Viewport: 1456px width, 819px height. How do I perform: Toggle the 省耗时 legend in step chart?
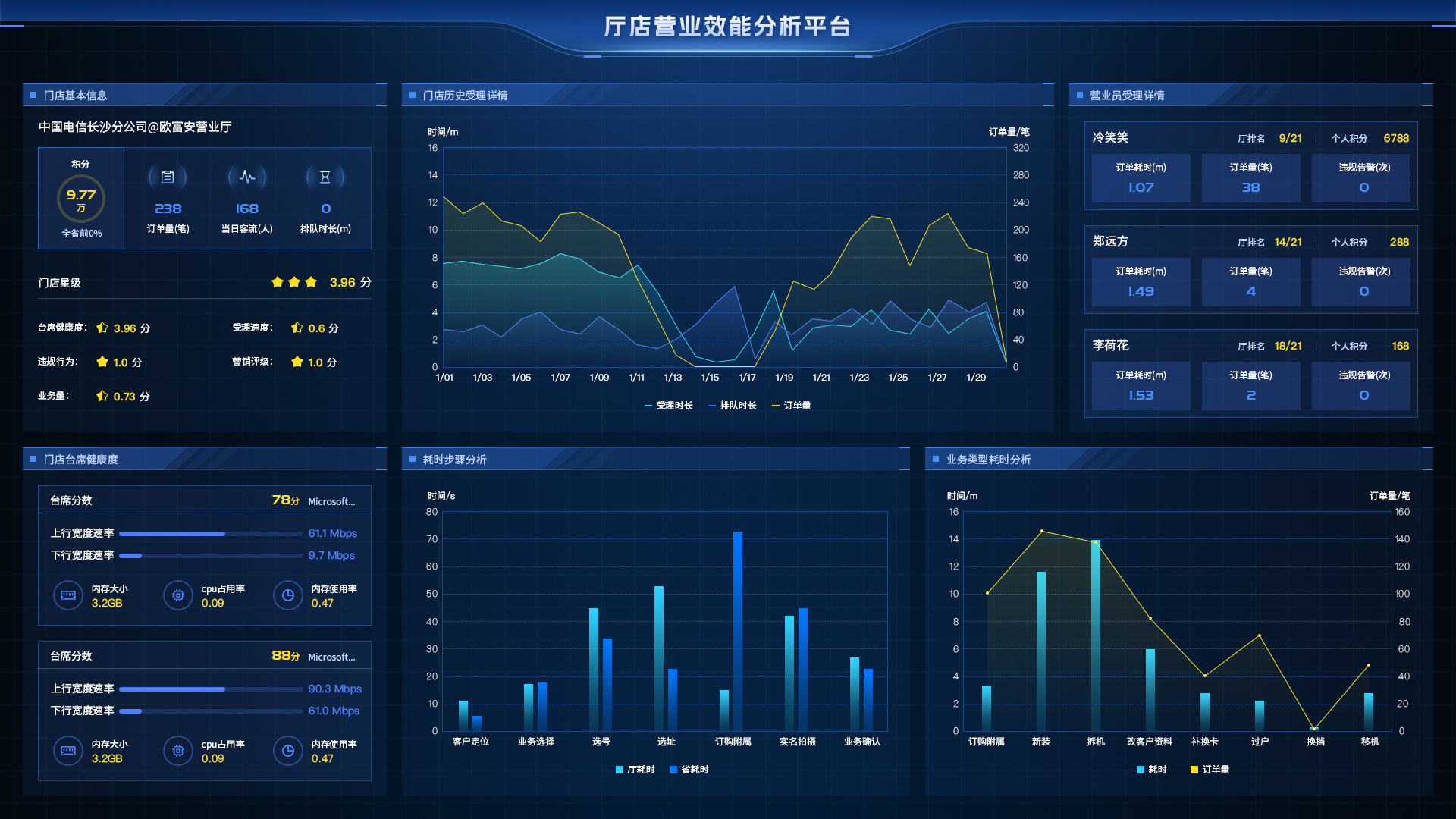coord(689,770)
